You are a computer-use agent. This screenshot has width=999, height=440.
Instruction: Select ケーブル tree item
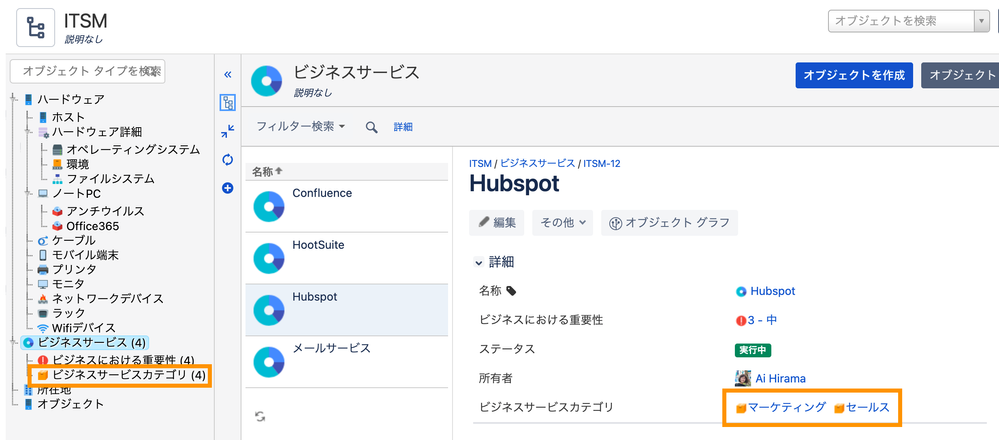[x=73, y=240]
